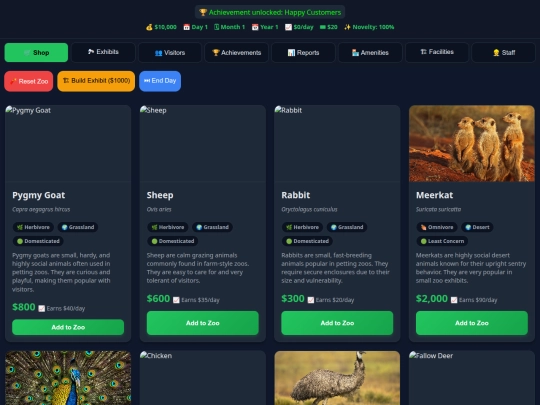The image size is (540, 405).
Task: Click the Achievement unlocked: Happy Customers banner
Action: [x=270, y=12]
